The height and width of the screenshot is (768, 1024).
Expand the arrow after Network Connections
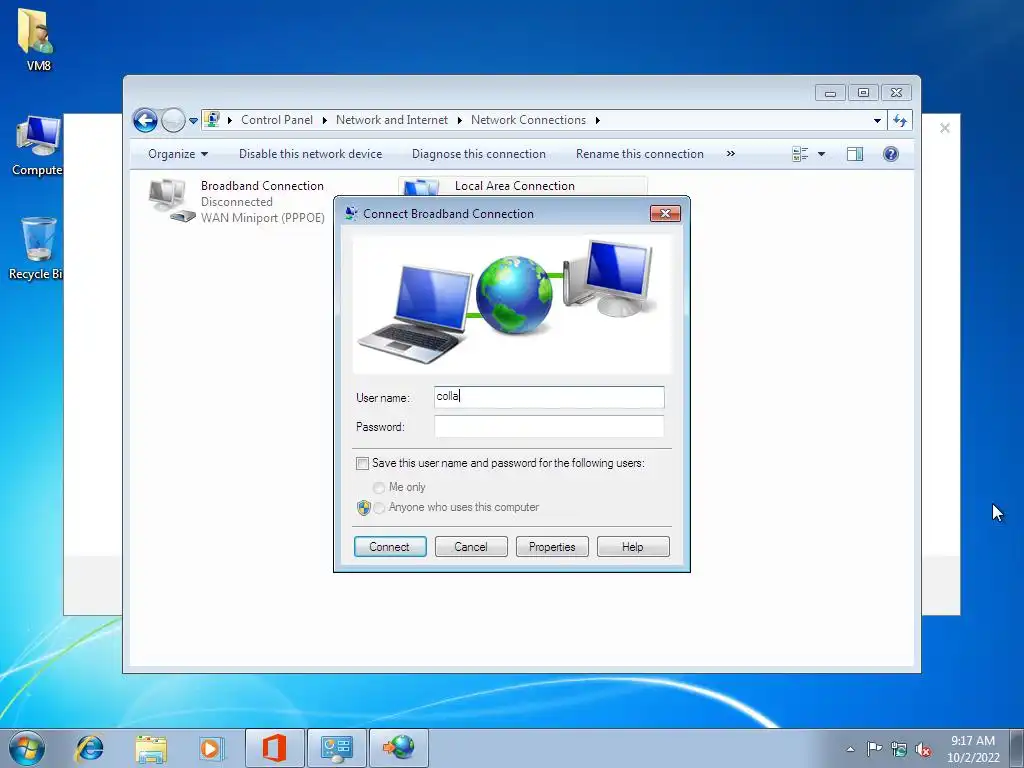(x=598, y=120)
